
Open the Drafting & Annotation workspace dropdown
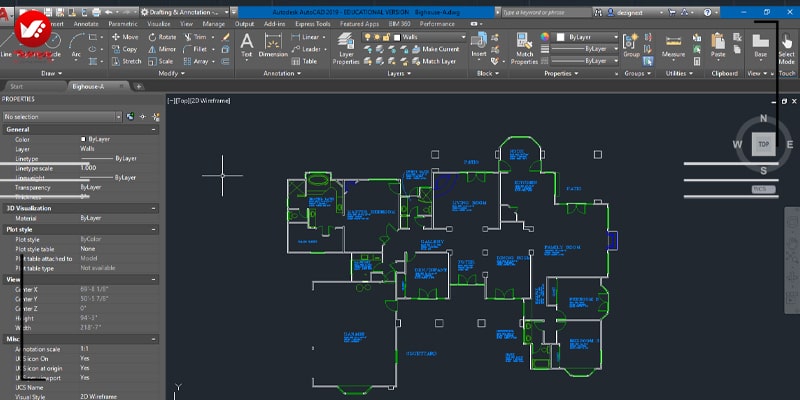[x=185, y=12]
